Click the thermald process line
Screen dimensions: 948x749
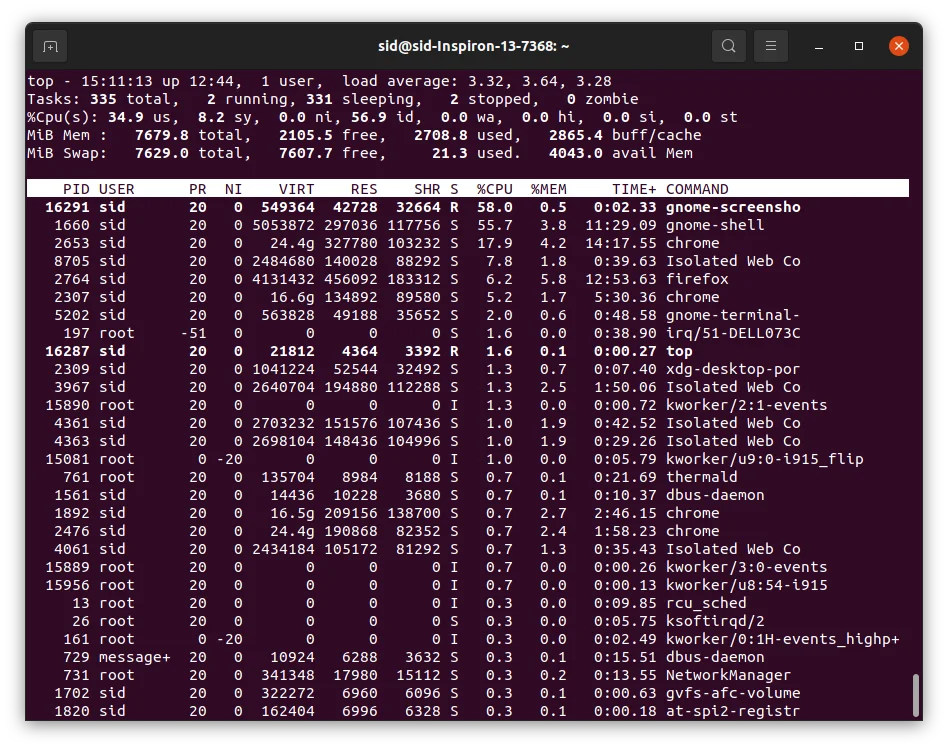[x=467, y=477]
